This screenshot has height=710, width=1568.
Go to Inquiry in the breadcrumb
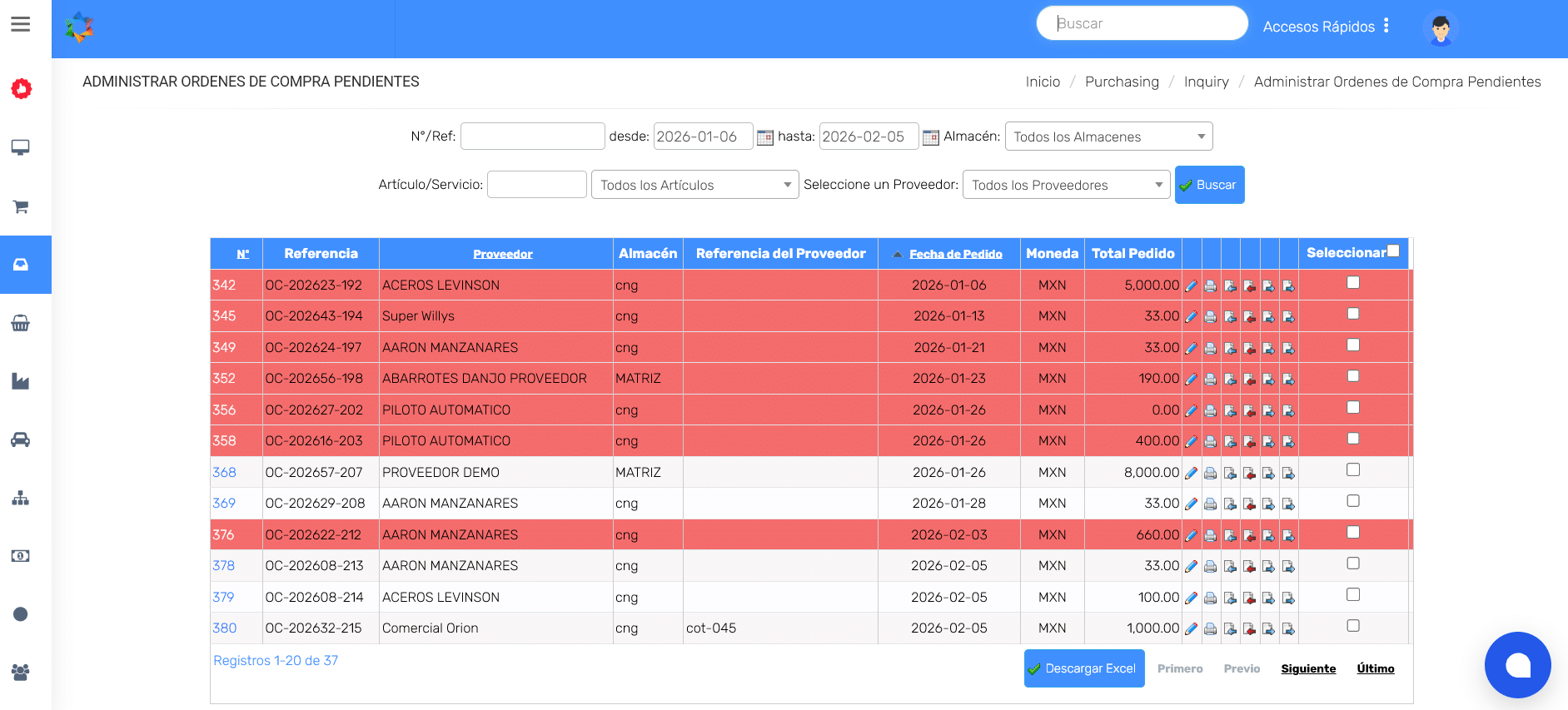click(x=1206, y=82)
